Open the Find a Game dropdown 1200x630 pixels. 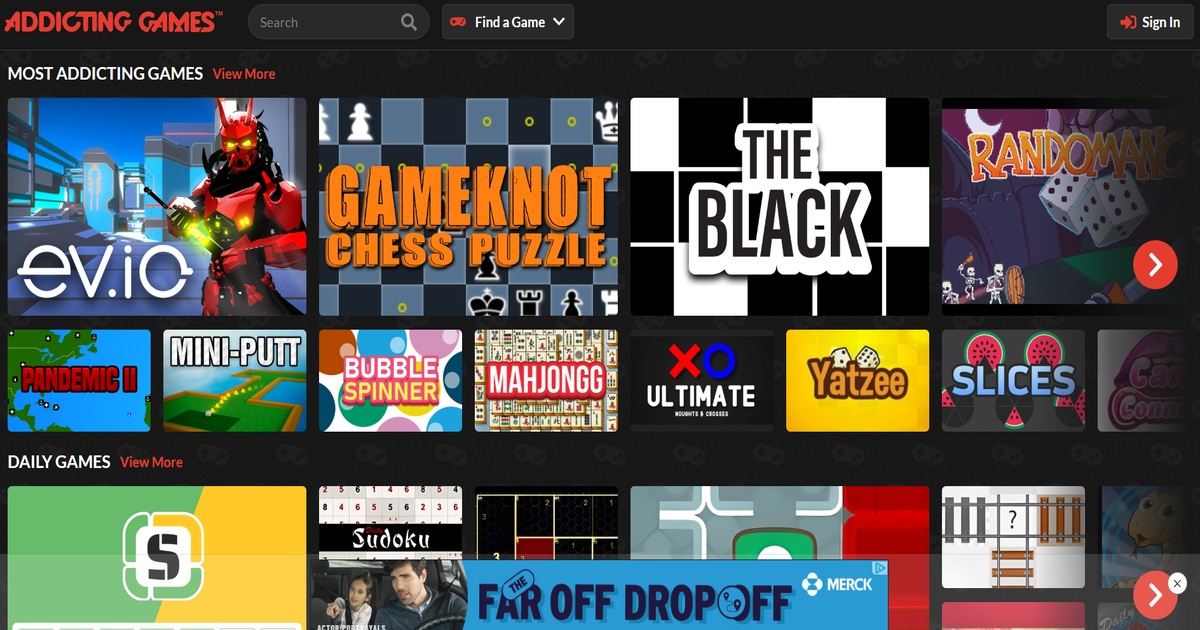coord(508,22)
